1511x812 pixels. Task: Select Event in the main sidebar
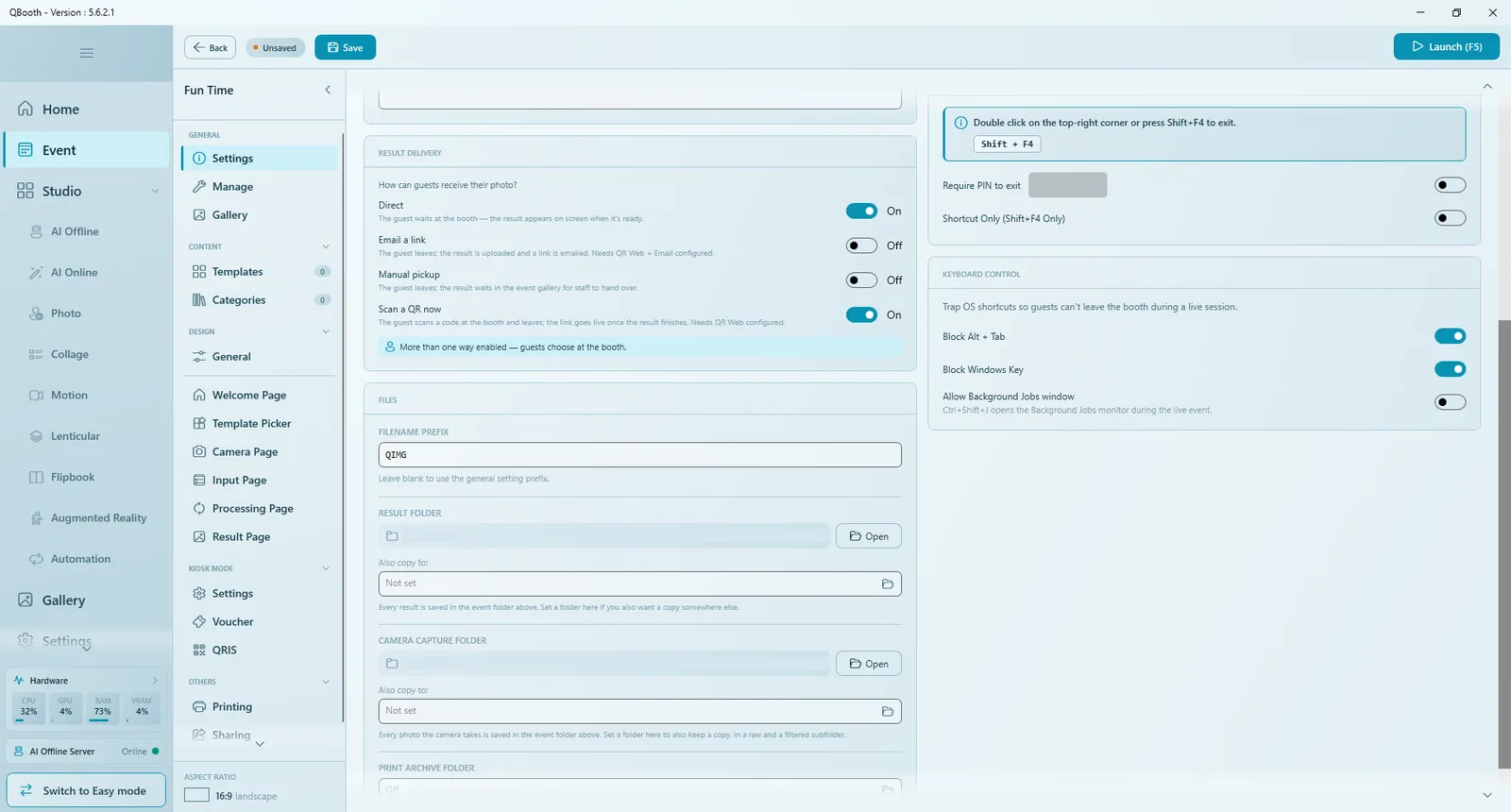coord(86,150)
